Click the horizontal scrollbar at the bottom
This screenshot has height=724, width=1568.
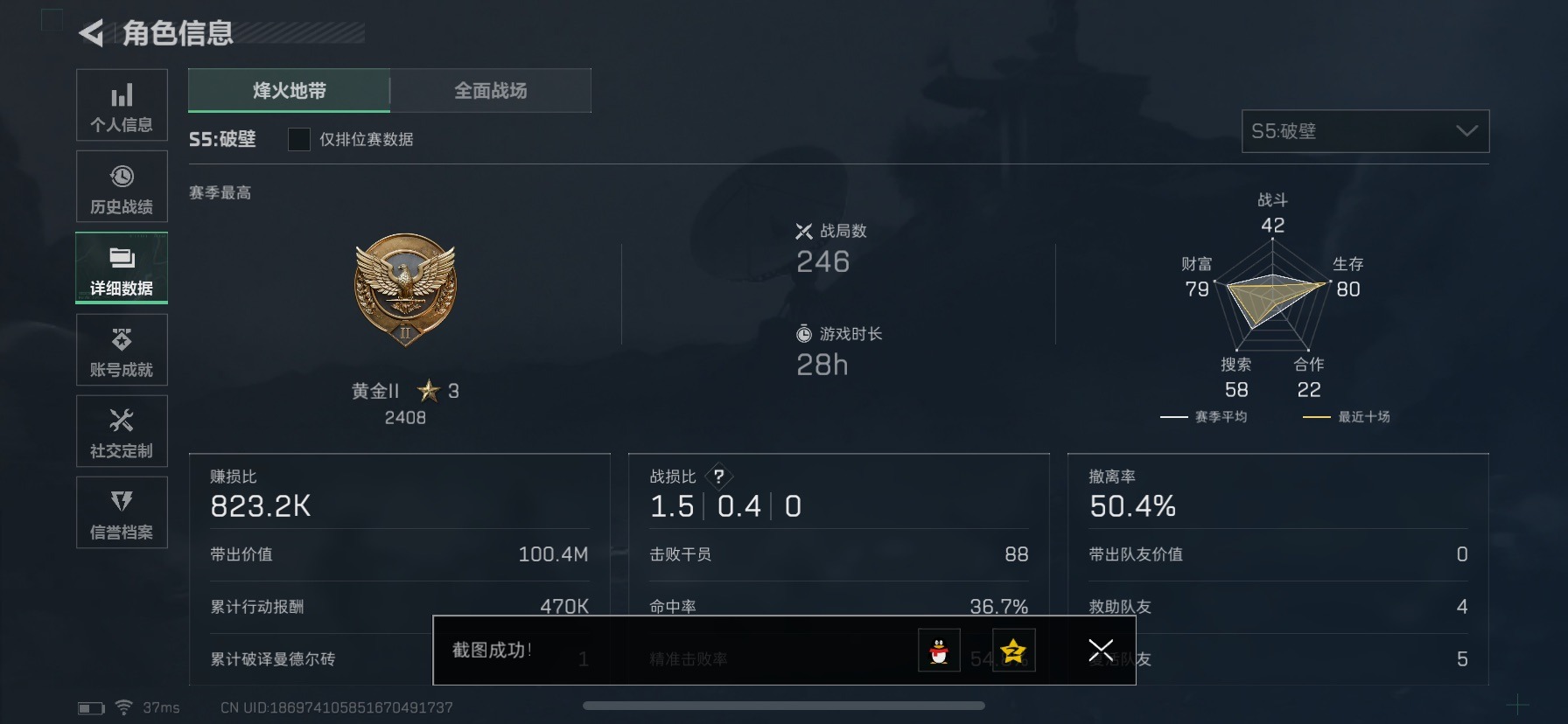[x=784, y=706]
